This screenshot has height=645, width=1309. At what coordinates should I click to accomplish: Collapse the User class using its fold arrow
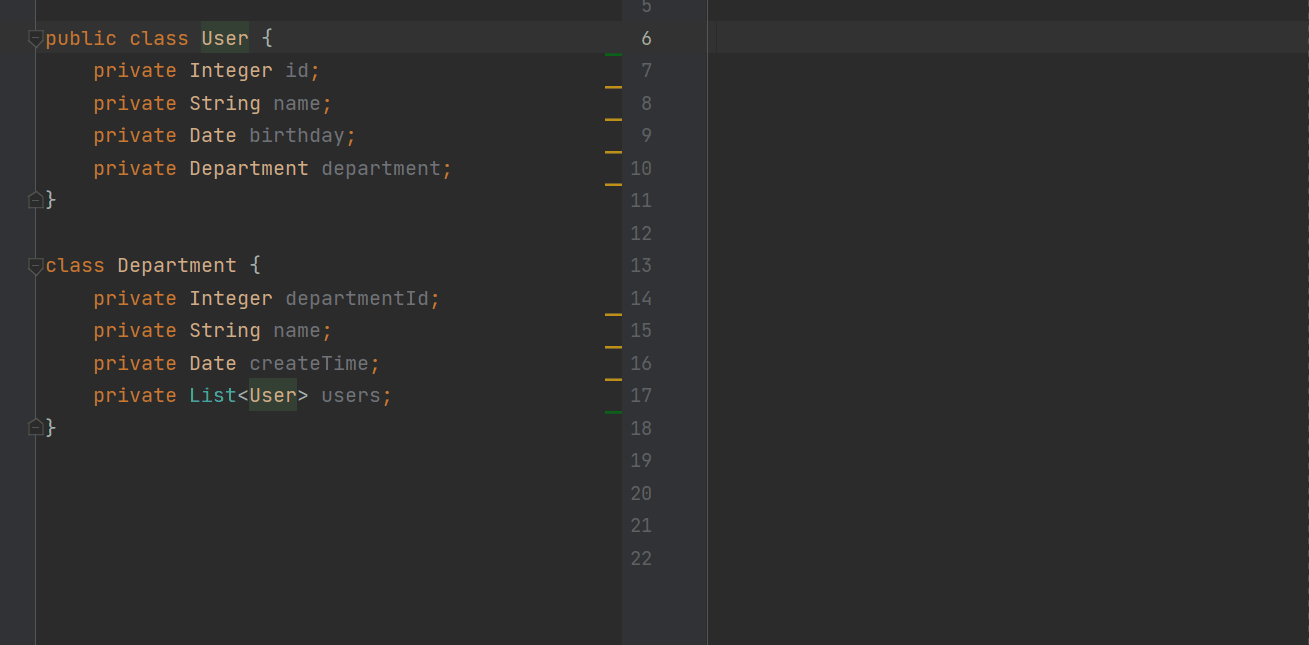35,38
